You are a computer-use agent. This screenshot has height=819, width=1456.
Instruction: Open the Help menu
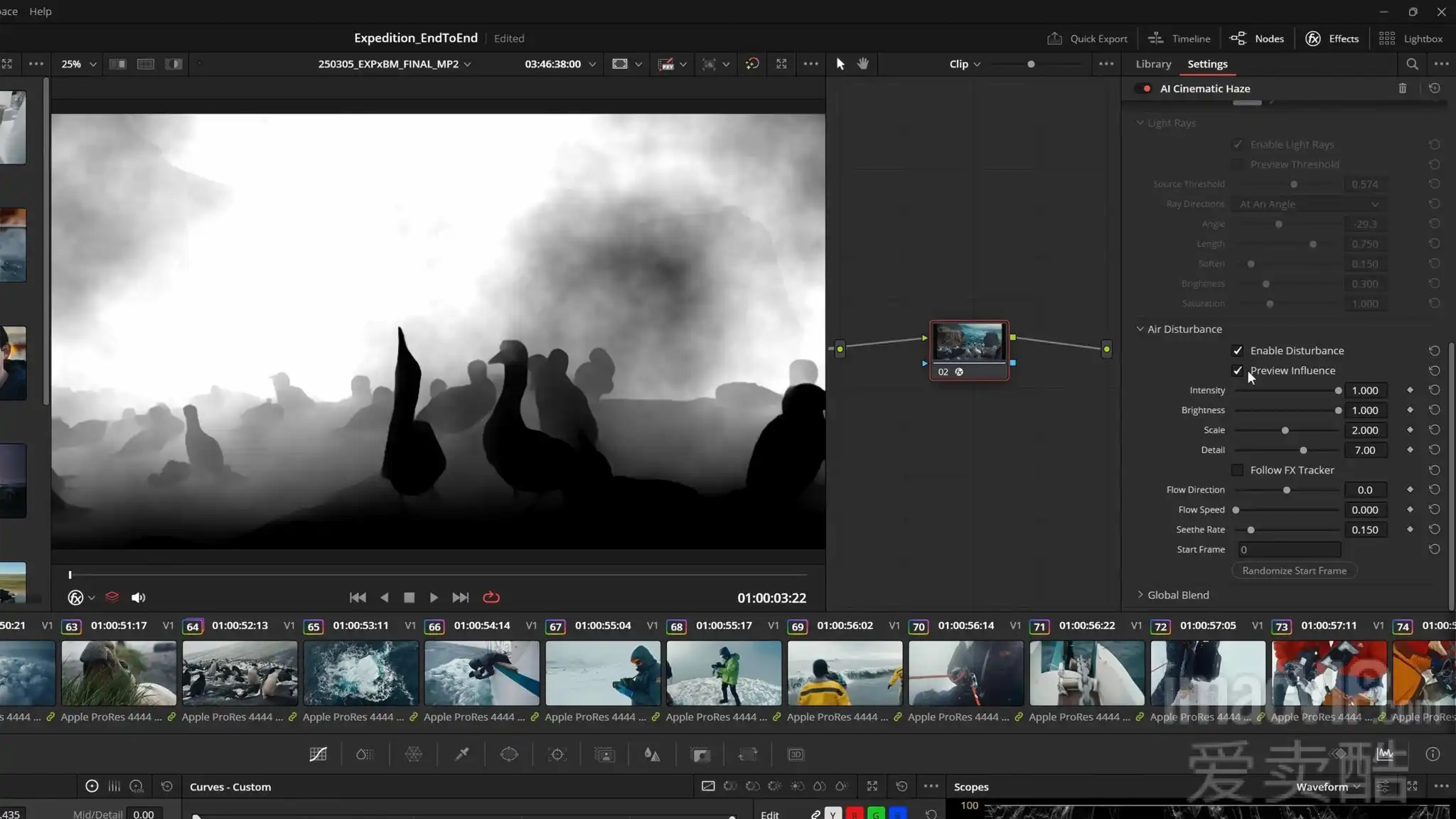(x=40, y=11)
